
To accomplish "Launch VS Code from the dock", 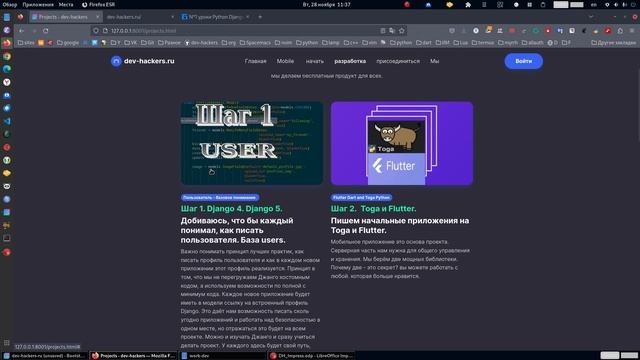I will pyautogui.click(x=7, y=121).
